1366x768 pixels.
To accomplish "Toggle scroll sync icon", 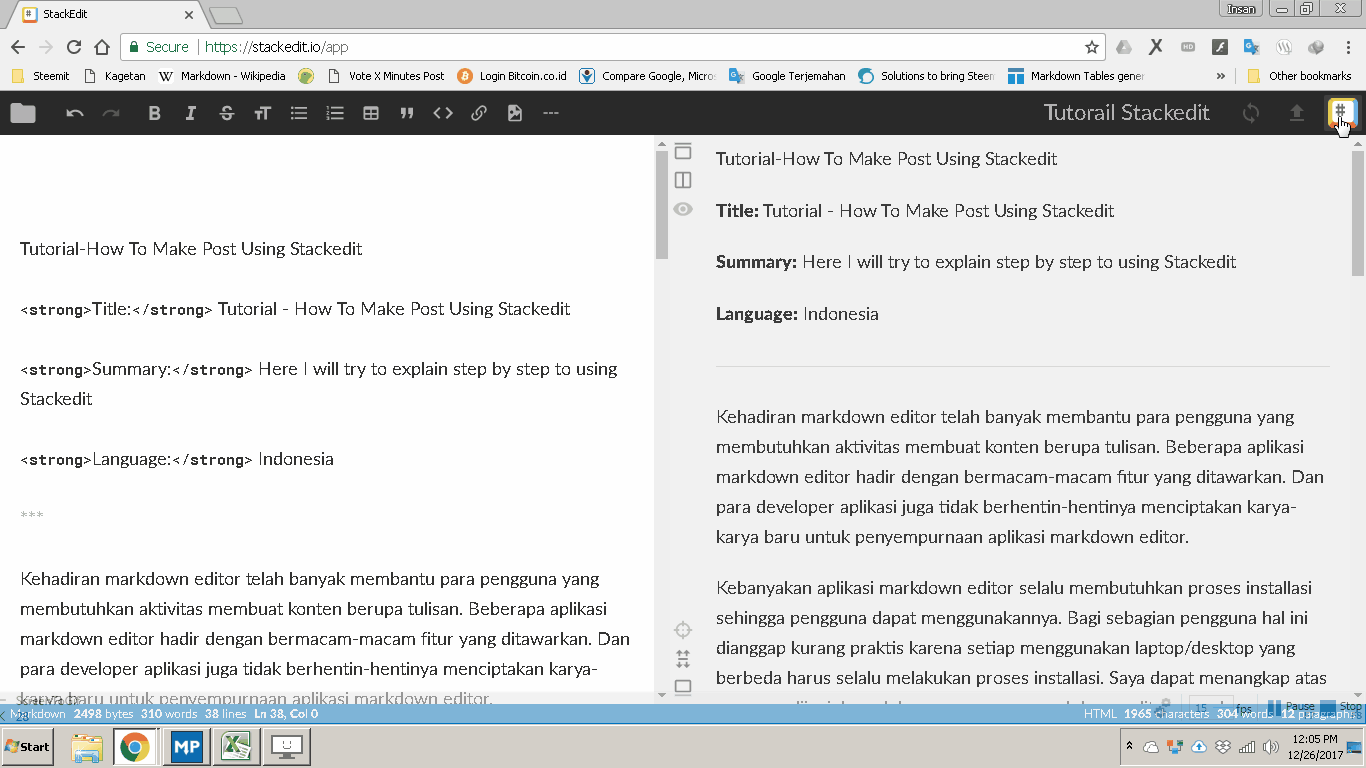I will tap(683, 659).
